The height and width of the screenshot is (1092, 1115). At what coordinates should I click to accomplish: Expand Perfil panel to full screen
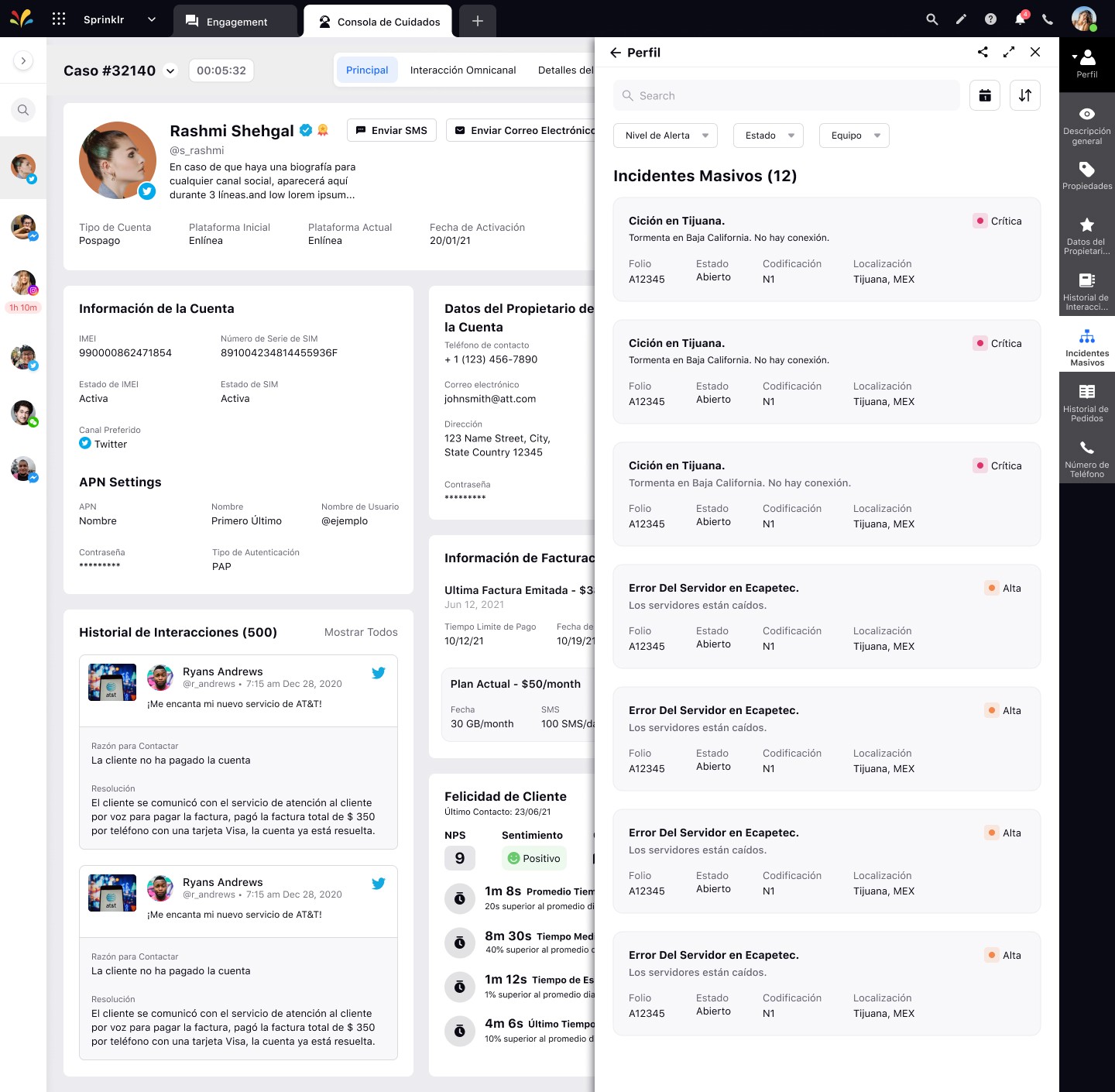(1009, 52)
